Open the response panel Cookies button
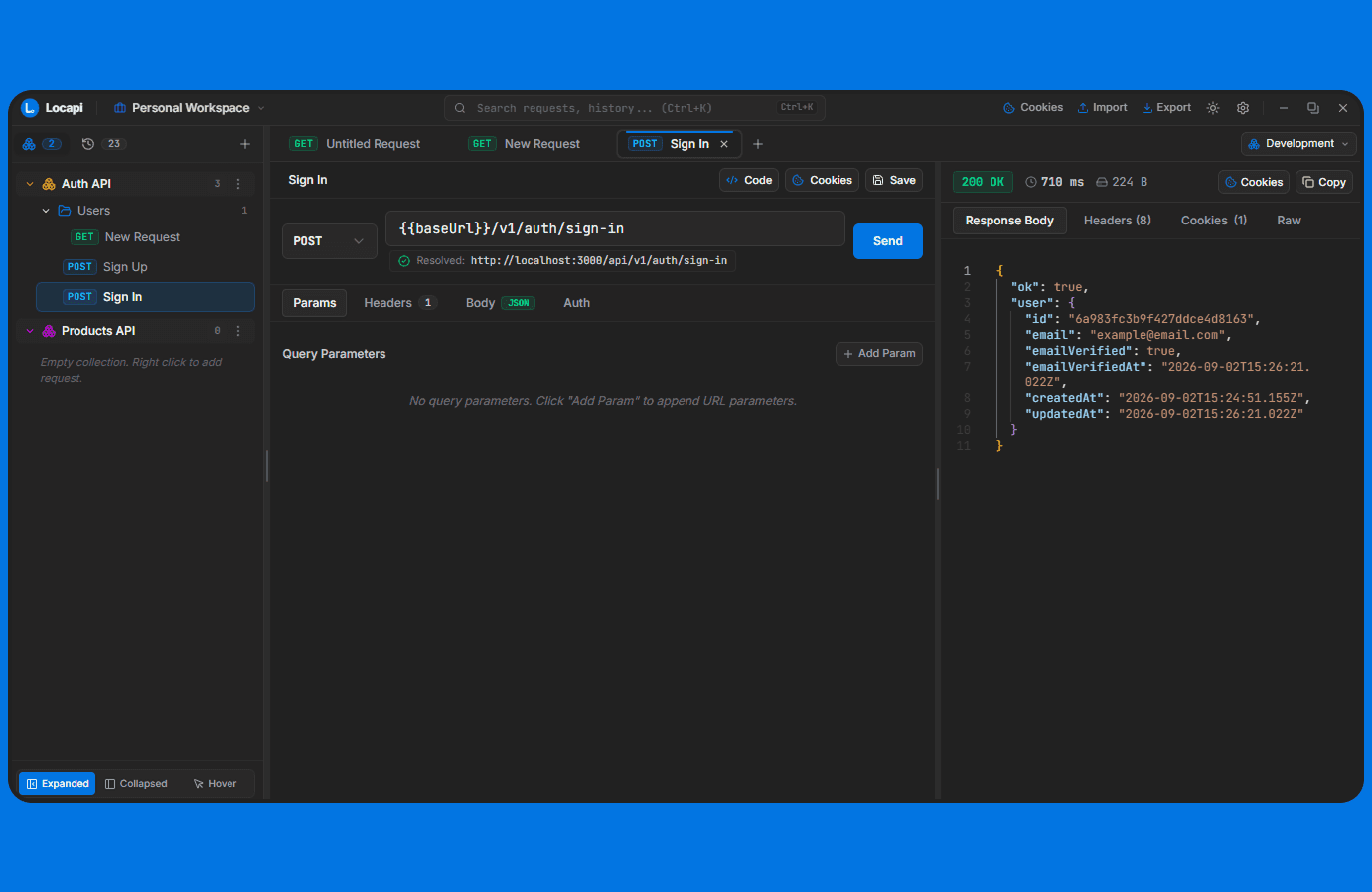Viewport: 1372px width, 892px height. (x=1254, y=182)
